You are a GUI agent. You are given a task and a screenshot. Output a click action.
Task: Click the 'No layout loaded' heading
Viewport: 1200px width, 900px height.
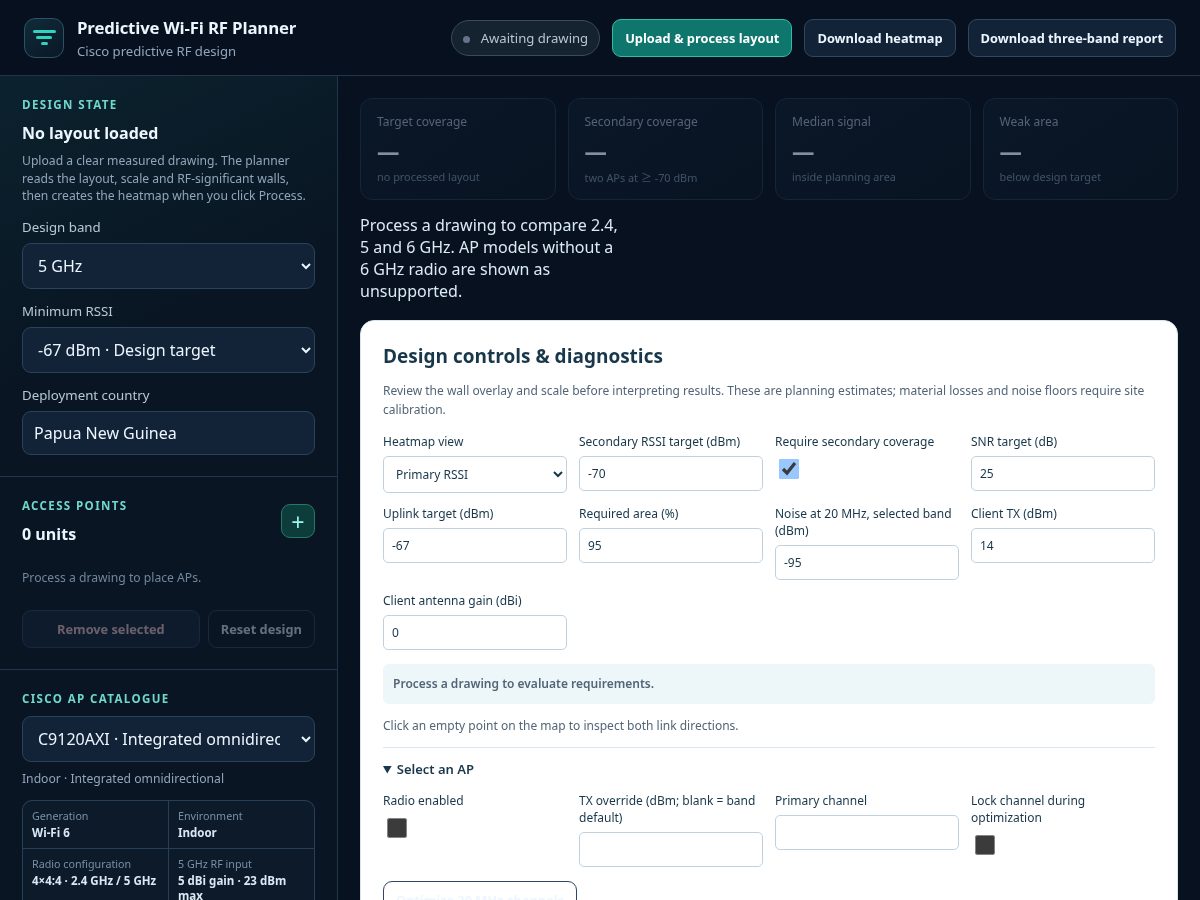tap(90, 133)
